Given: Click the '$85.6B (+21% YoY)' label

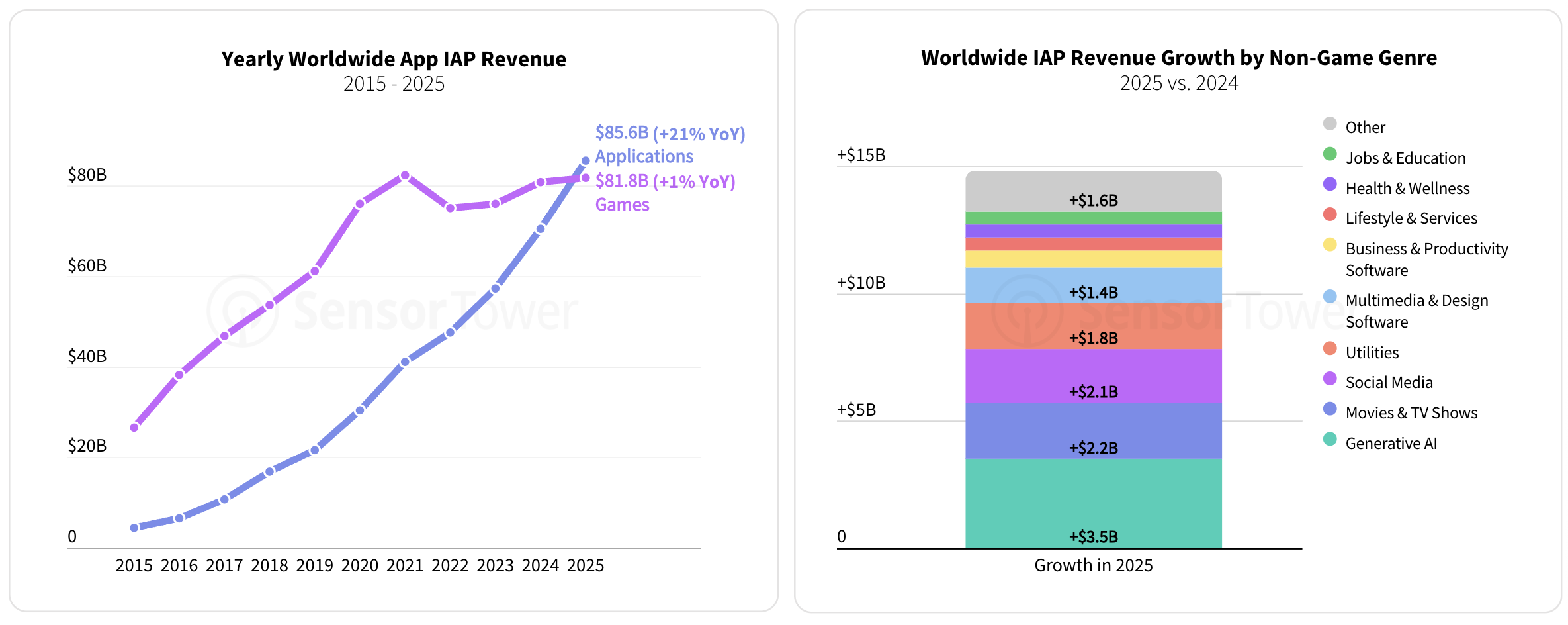Looking at the screenshot, I should click(670, 133).
